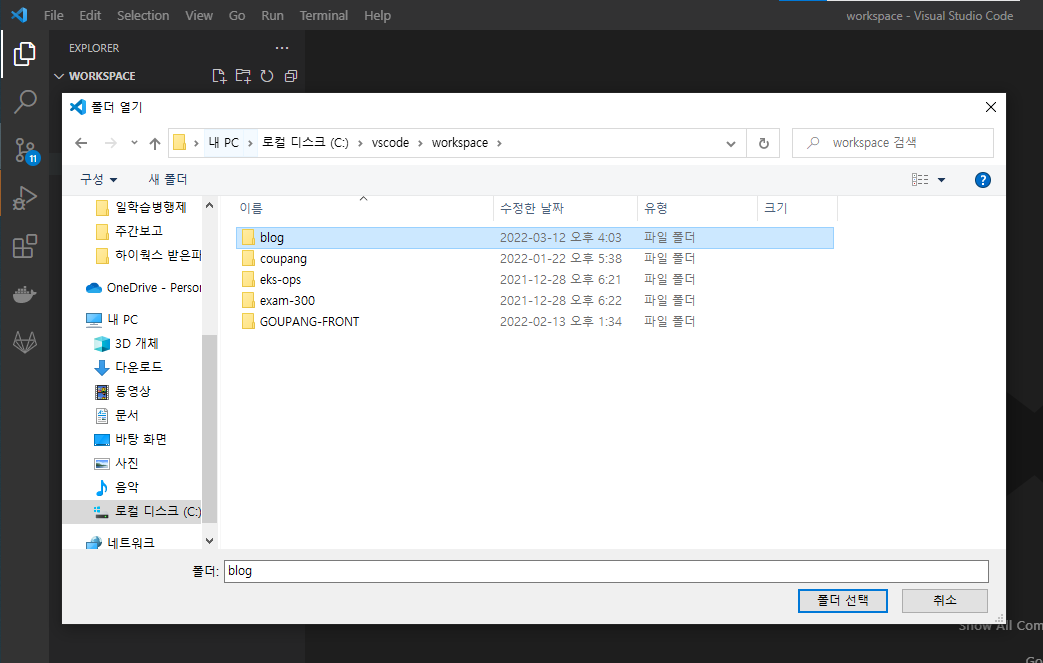Screen dimensions: 1043x663
Task: Open view options dropdown arrow
Action: click(941, 180)
